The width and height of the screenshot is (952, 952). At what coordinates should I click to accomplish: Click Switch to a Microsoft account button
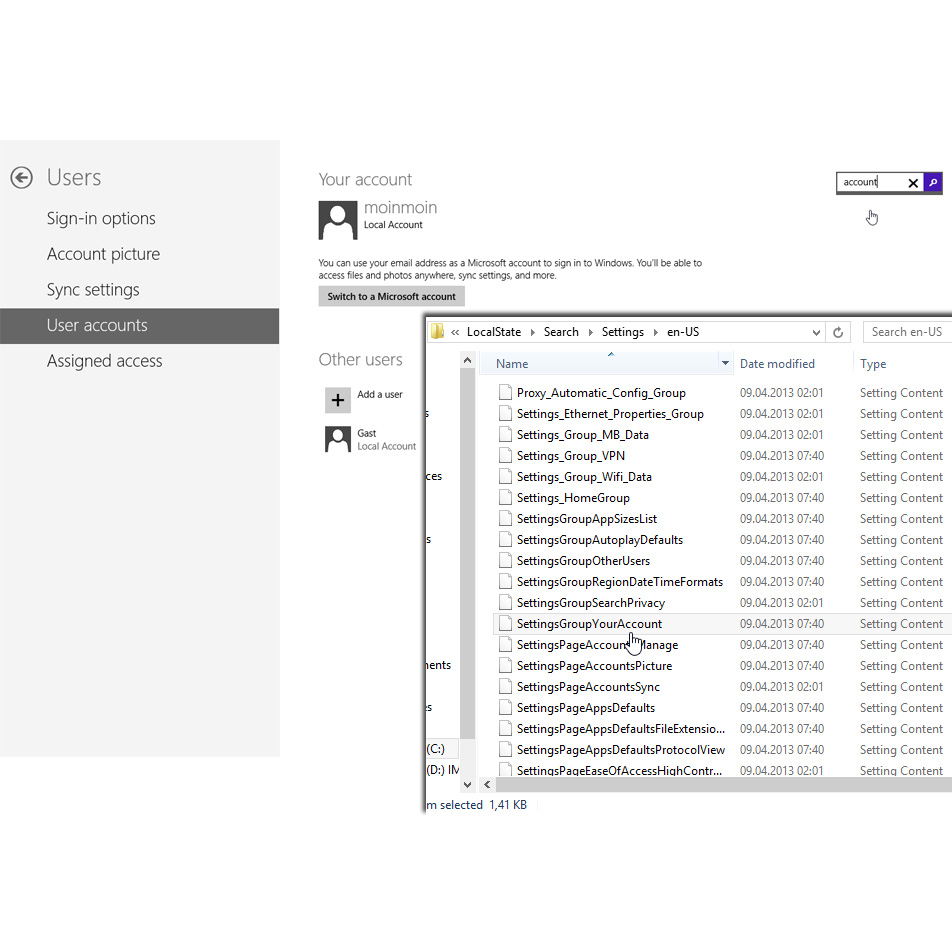point(392,296)
